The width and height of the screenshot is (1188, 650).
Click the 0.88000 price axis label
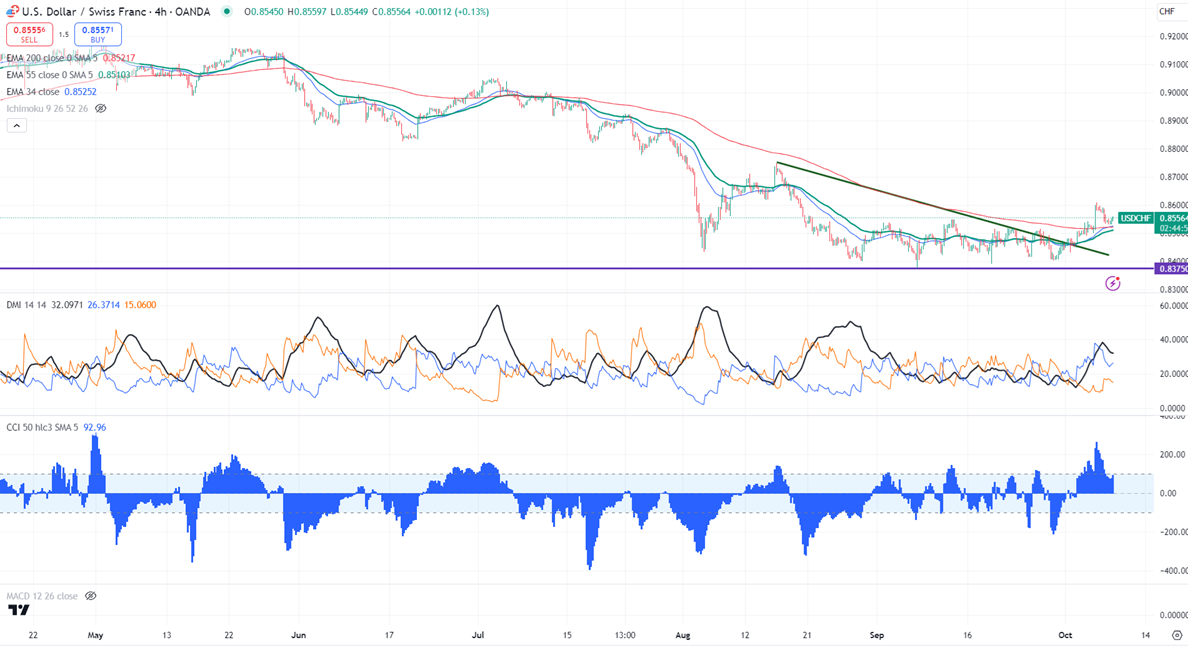pyautogui.click(x=1173, y=148)
